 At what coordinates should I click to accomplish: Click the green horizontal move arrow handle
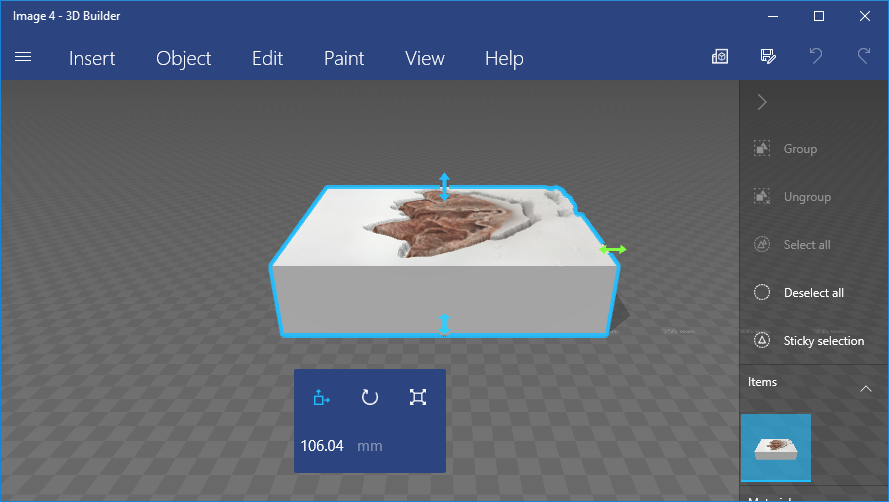coord(613,249)
